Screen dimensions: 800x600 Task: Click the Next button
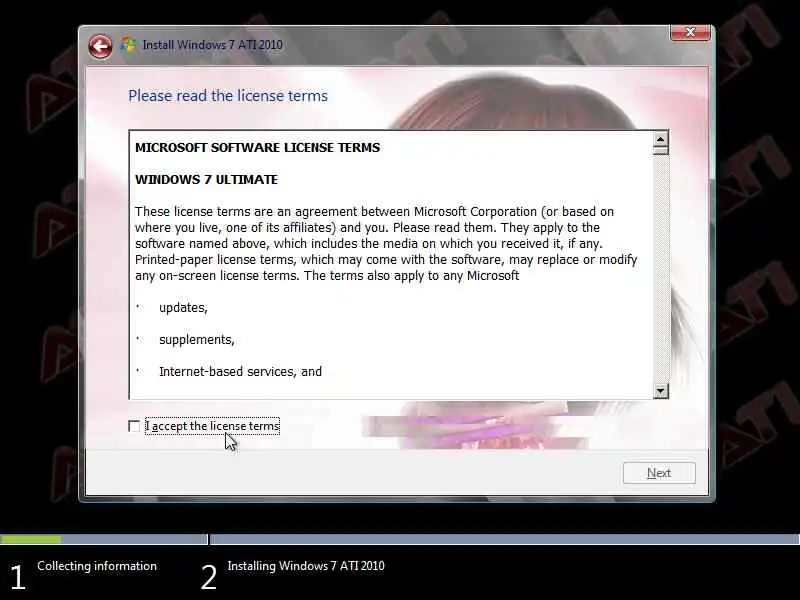[x=659, y=473]
